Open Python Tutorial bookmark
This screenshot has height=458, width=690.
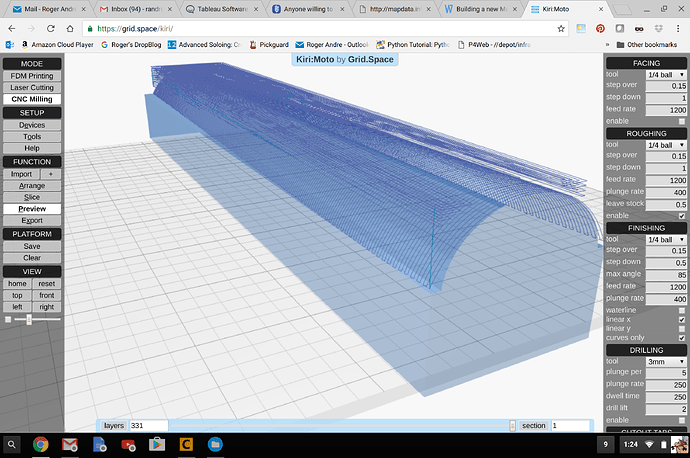(413, 44)
